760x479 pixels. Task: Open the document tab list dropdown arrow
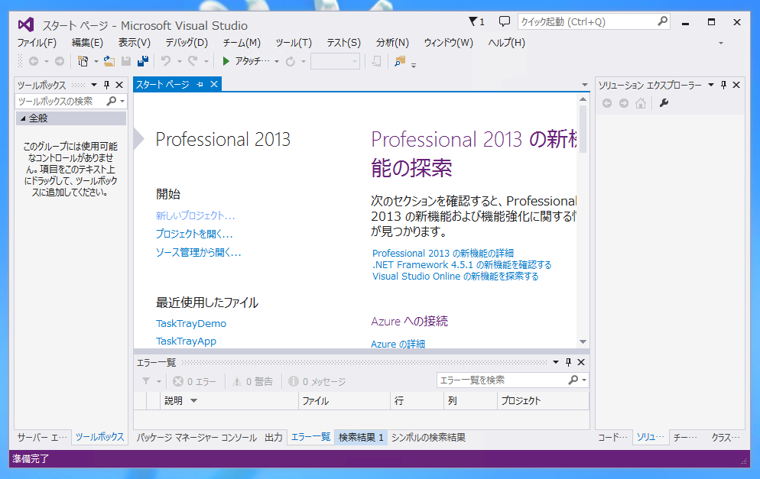coord(585,85)
